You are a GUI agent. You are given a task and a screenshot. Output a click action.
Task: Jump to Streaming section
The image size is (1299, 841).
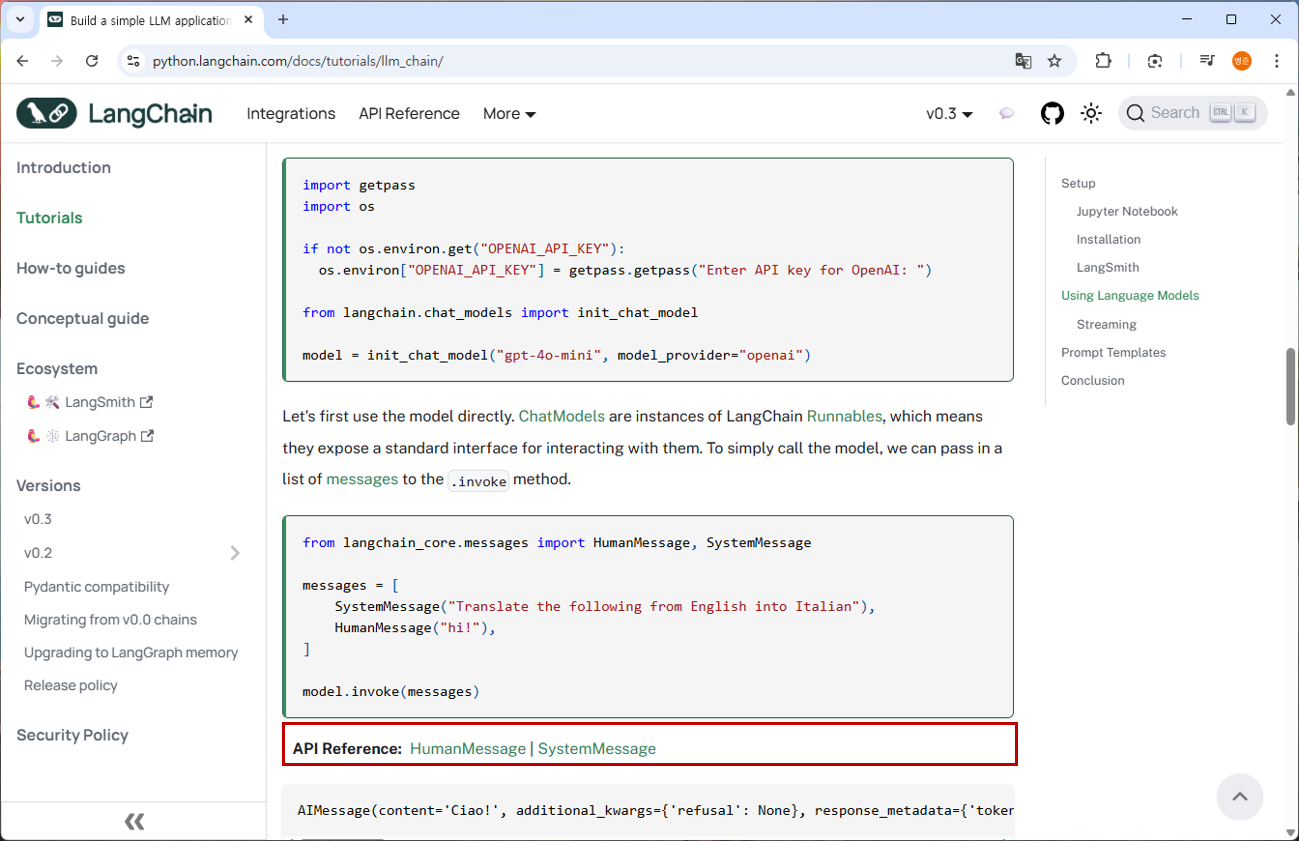tap(1106, 324)
